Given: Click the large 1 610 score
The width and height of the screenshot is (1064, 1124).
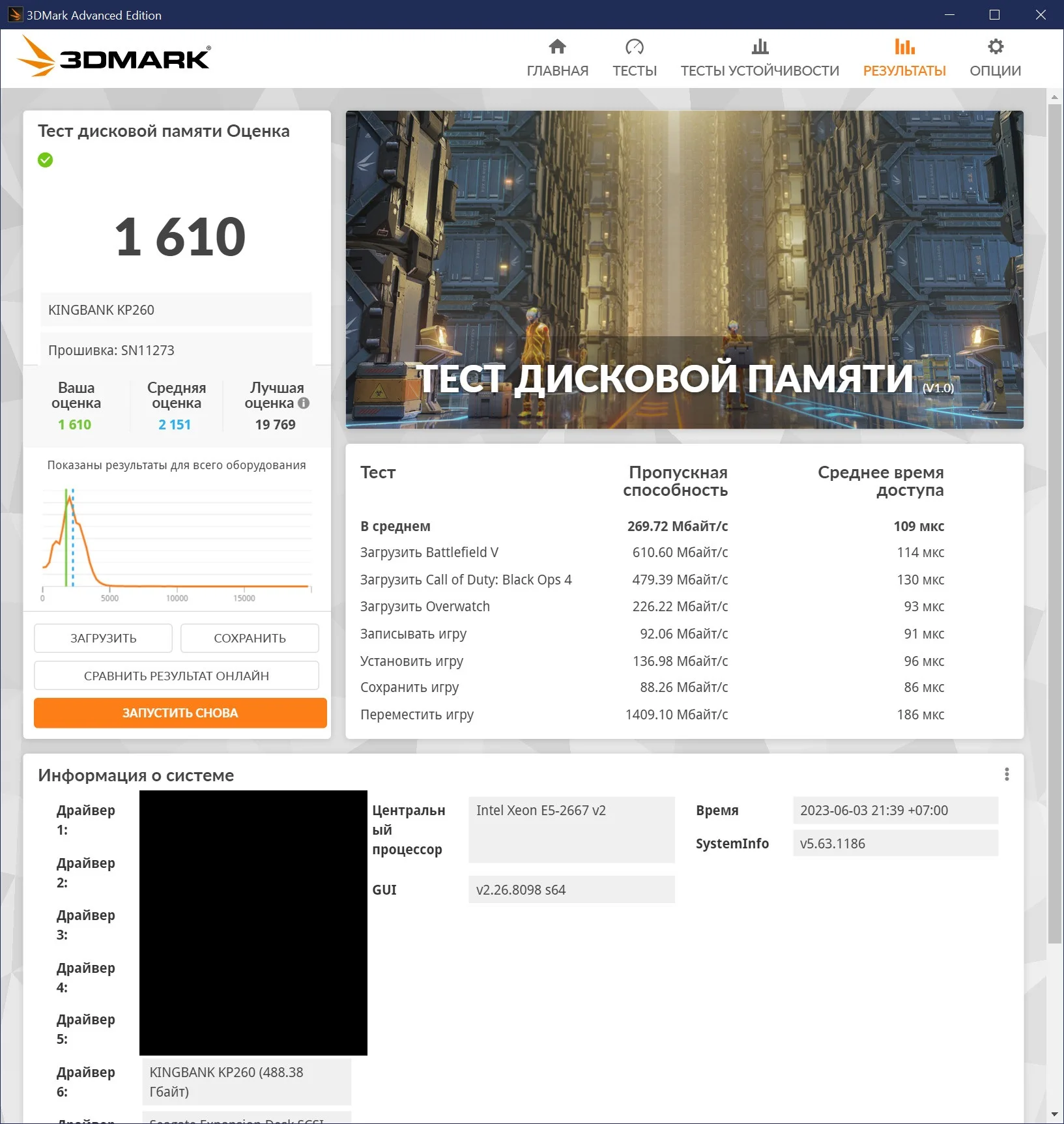Looking at the screenshot, I should [x=180, y=237].
